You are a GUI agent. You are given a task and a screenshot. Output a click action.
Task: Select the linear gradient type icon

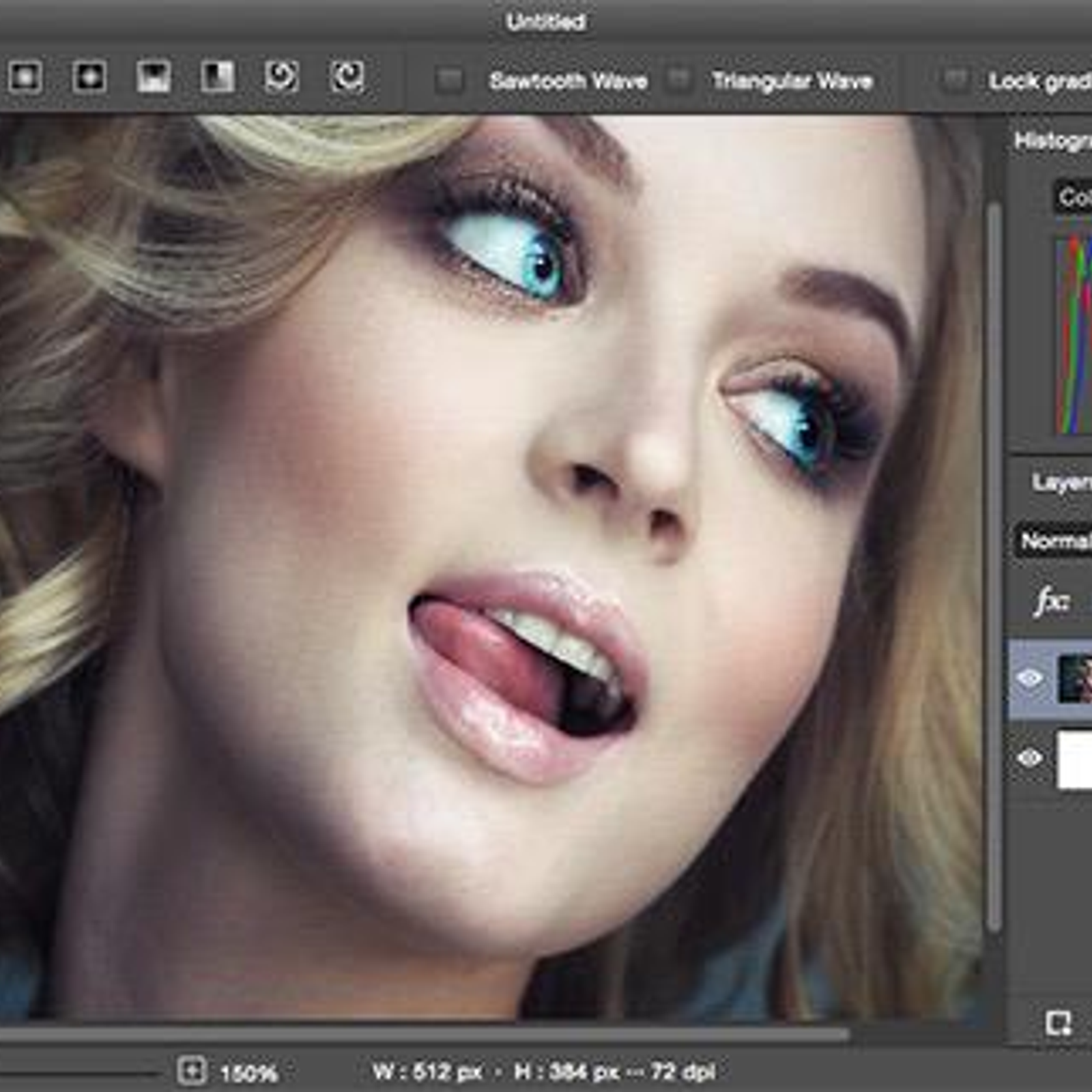pyautogui.click(x=218, y=76)
